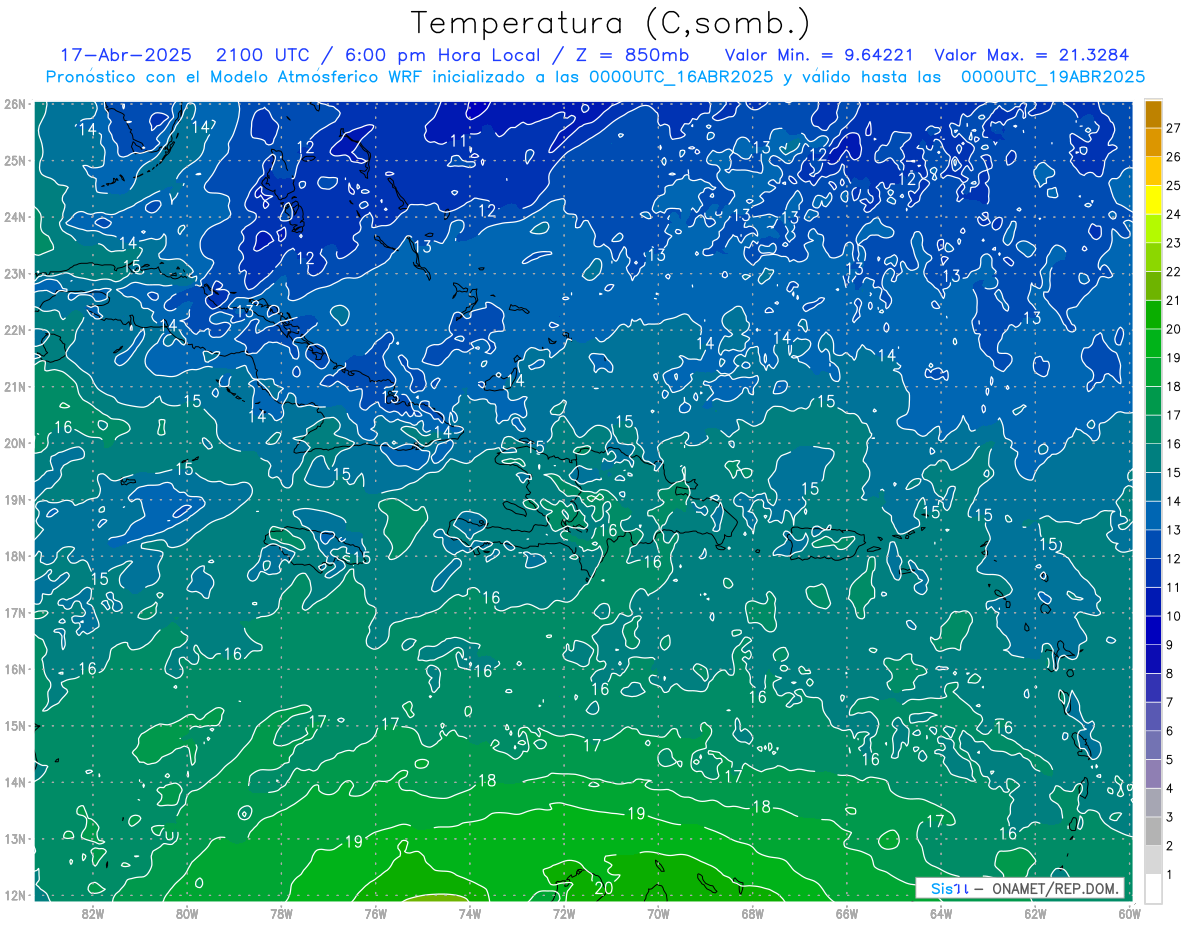Click the '11' contour label on map
Screen dimensions: 1200x927
458,141
